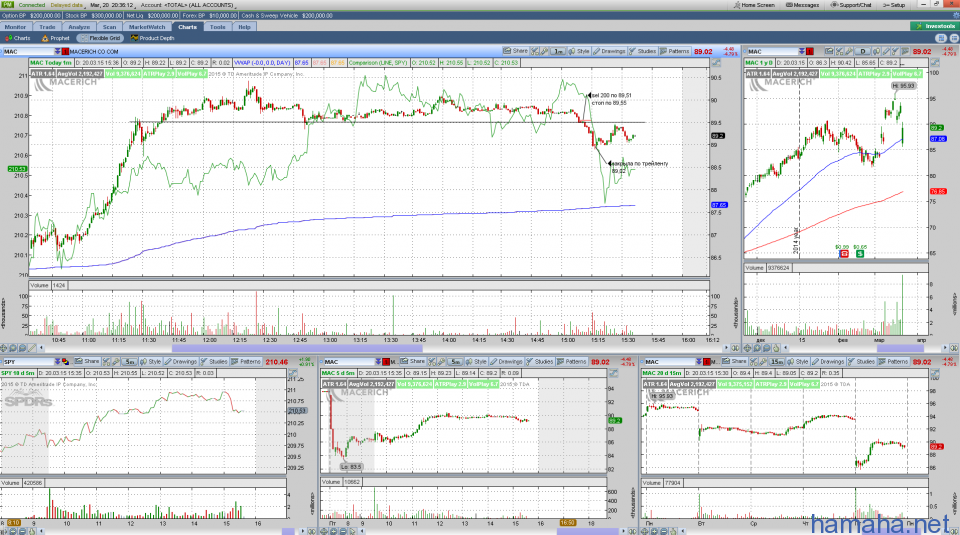
Task: Open the Monitor tab
Action: 15,27
